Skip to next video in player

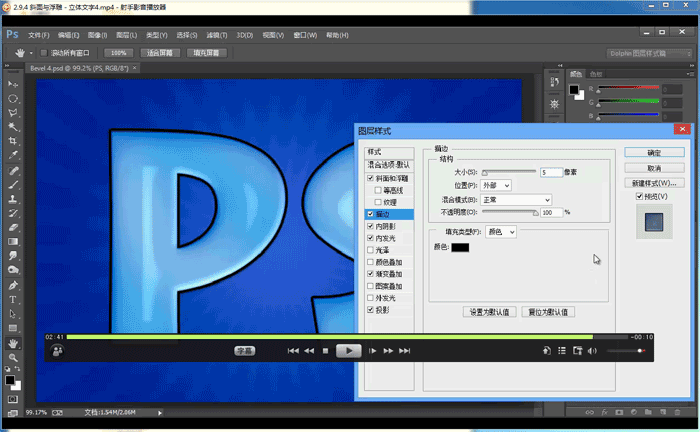[x=404, y=351]
